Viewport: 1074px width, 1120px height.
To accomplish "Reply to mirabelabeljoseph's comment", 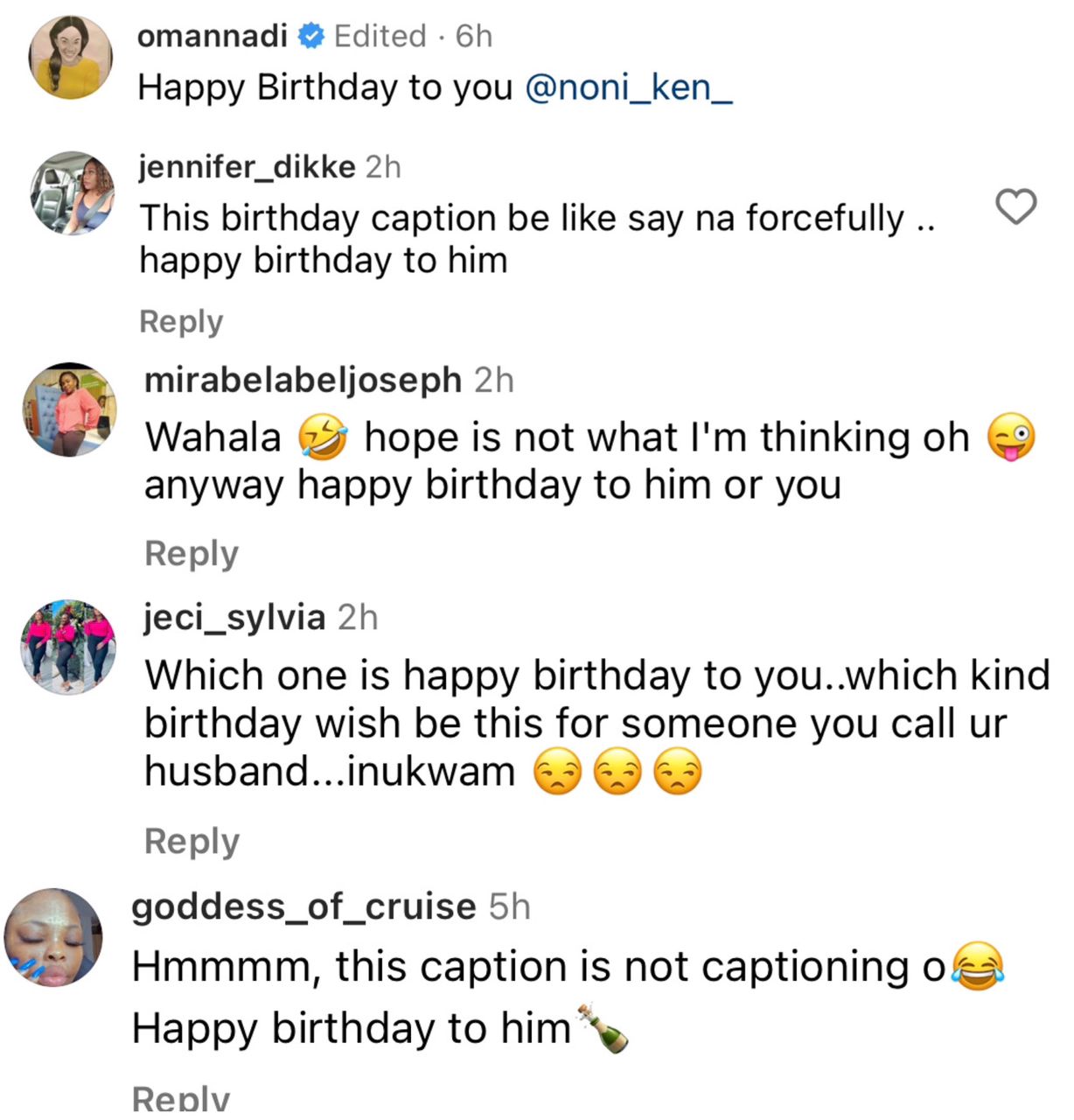I will click(192, 554).
